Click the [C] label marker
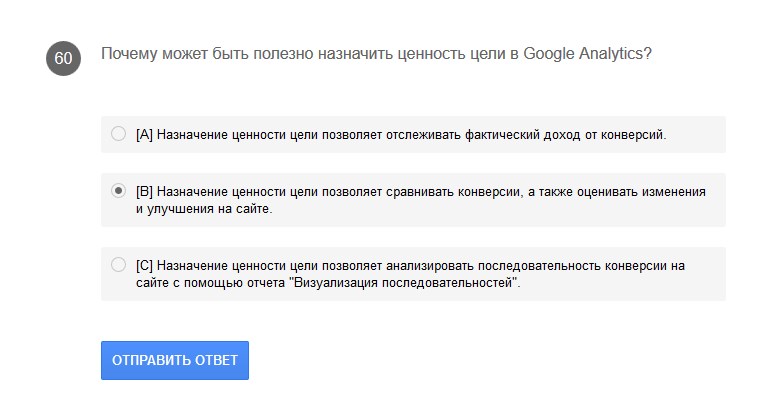Image resolution: width=782 pixels, height=397 pixels. 144,265
